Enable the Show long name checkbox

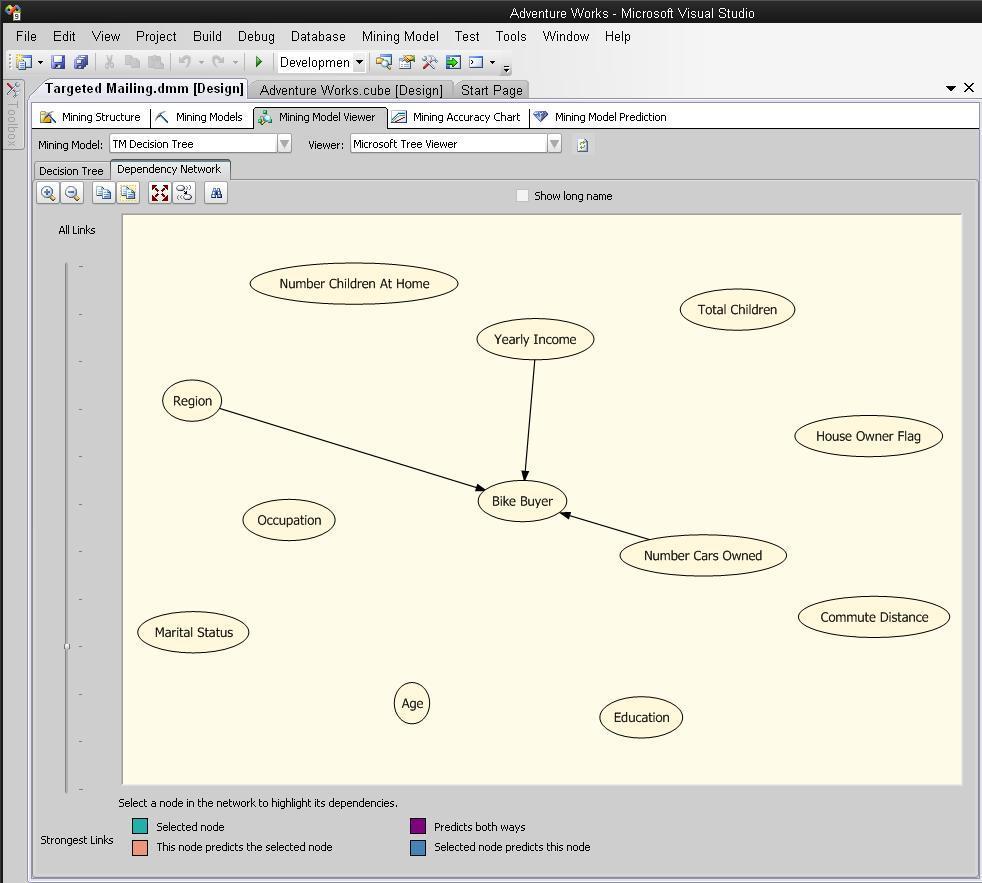[x=522, y=196]
